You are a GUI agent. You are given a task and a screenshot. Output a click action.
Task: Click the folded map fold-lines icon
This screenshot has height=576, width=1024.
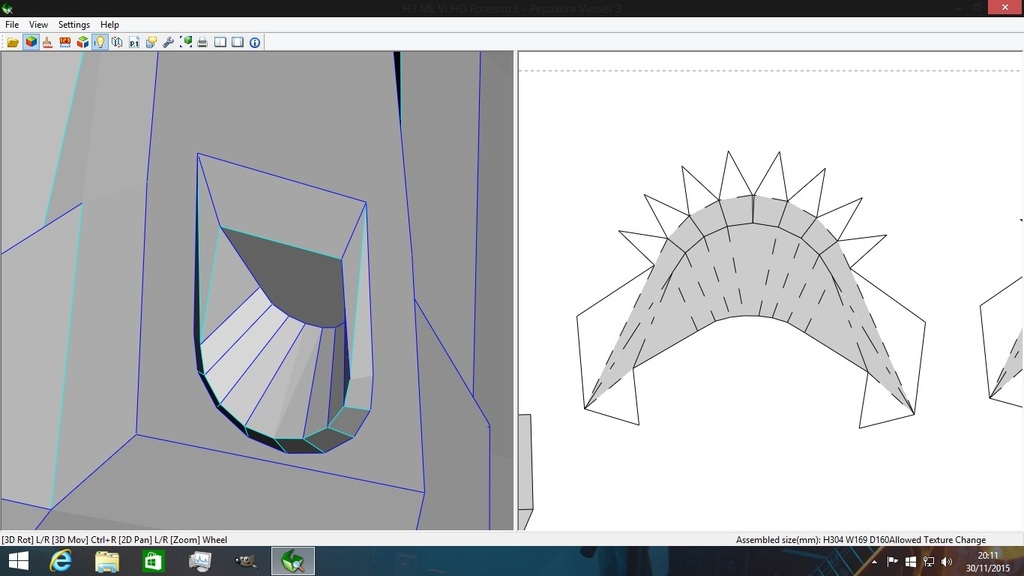(x=117, y=42)
